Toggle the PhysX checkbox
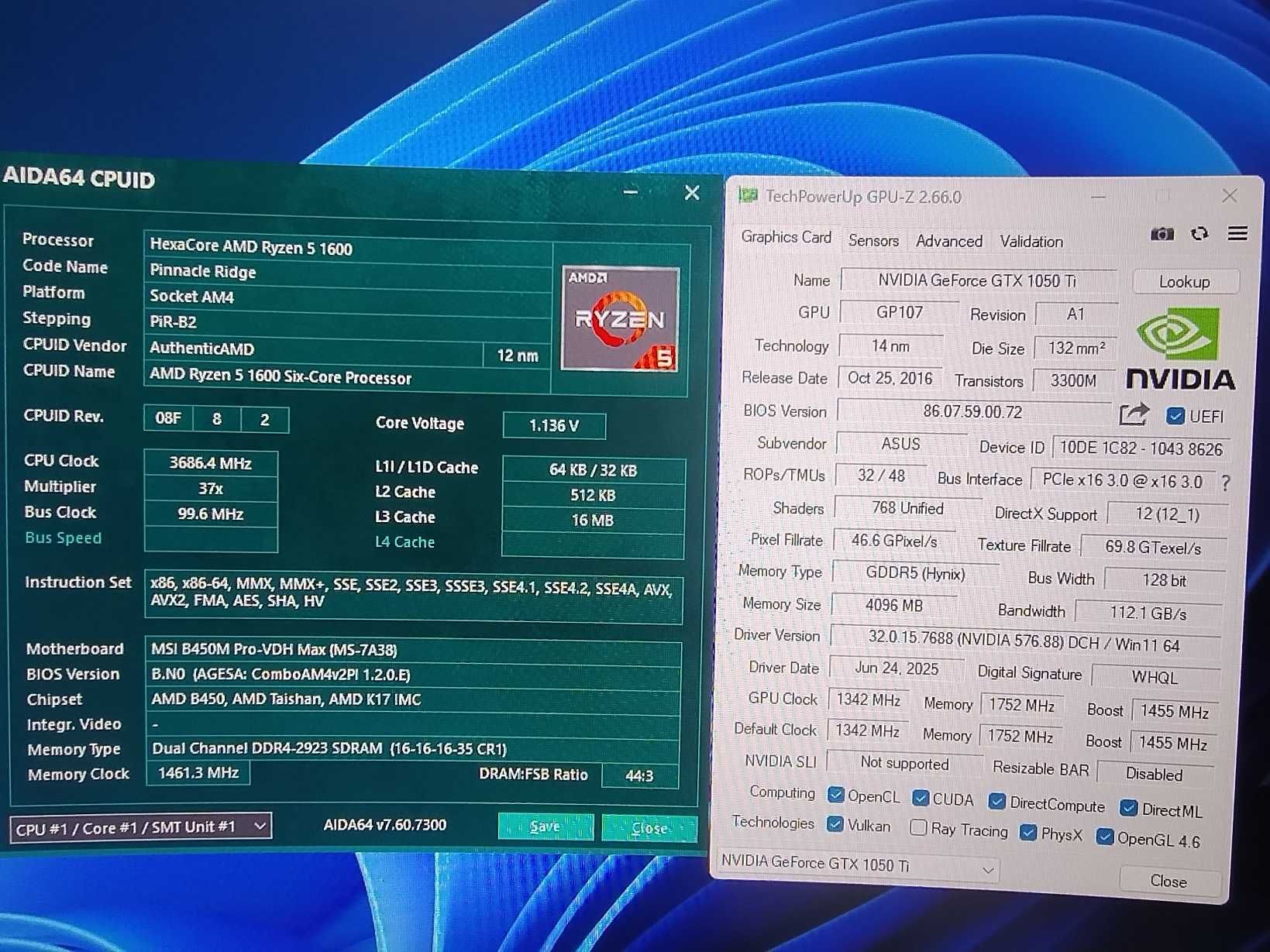Viewport: 1270px width, 952px height. coord(1028,833)
